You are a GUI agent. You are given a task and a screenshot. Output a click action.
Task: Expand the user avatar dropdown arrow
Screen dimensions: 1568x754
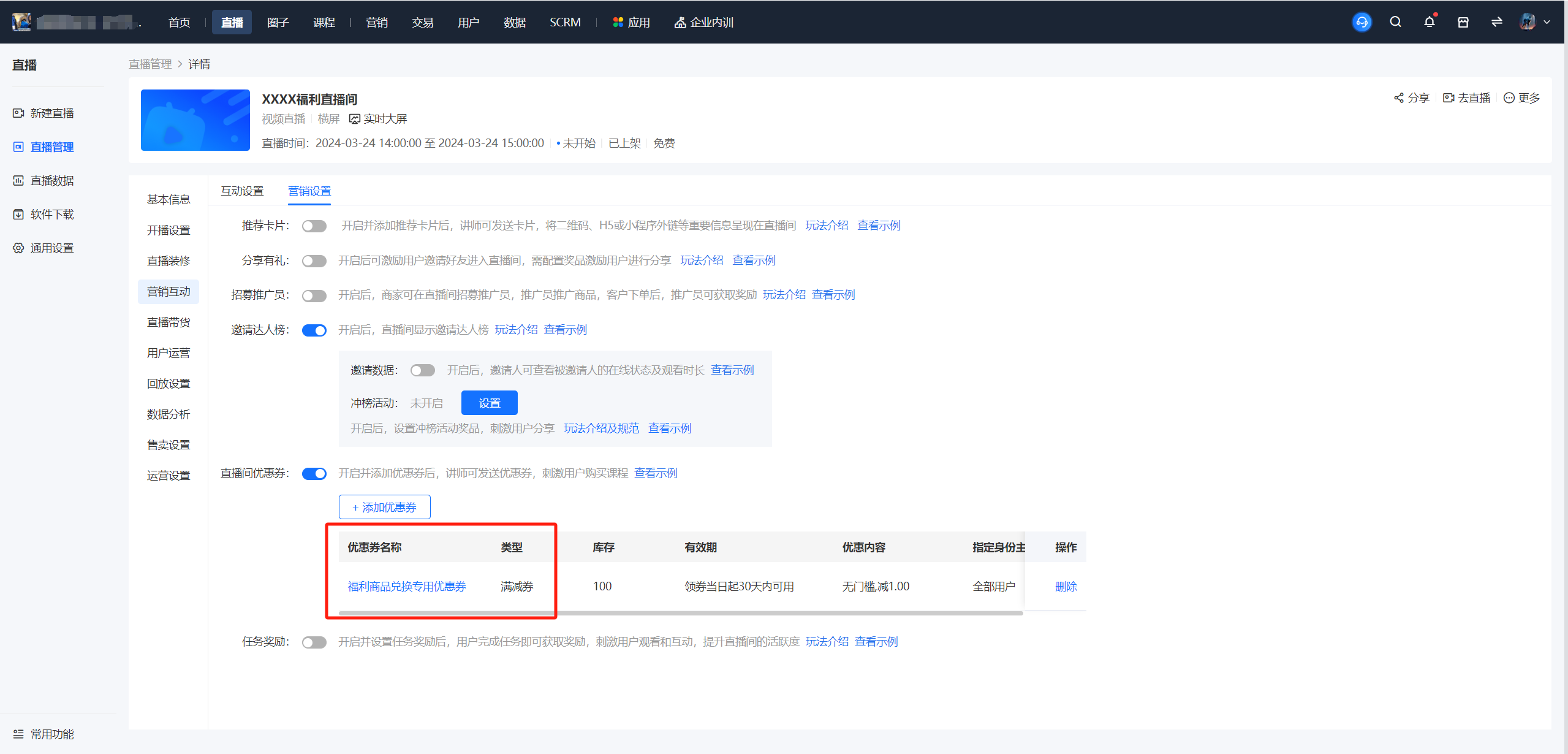(x=1547, y=22)
